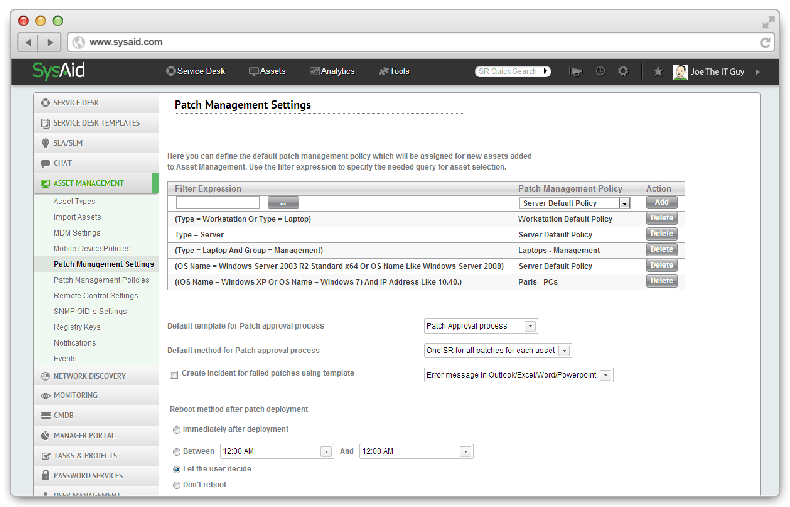Open Error message in Outlook template dropdown
Viewport: 790px width, 507px height.
pos(518,375)
